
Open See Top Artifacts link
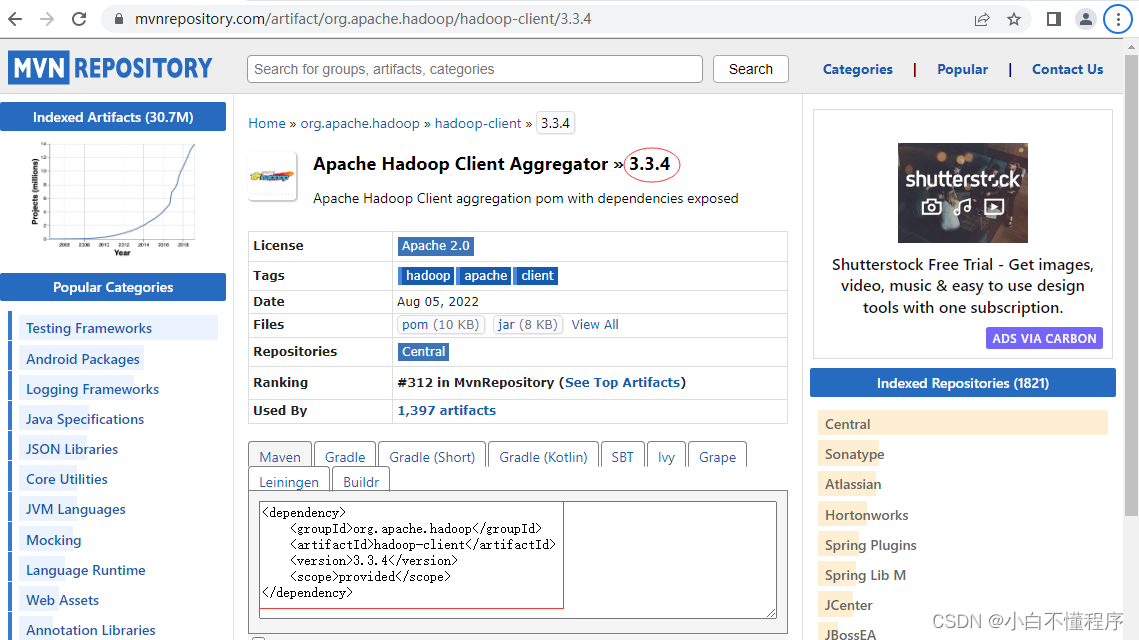pyautogui.click(x=623, y=383)
